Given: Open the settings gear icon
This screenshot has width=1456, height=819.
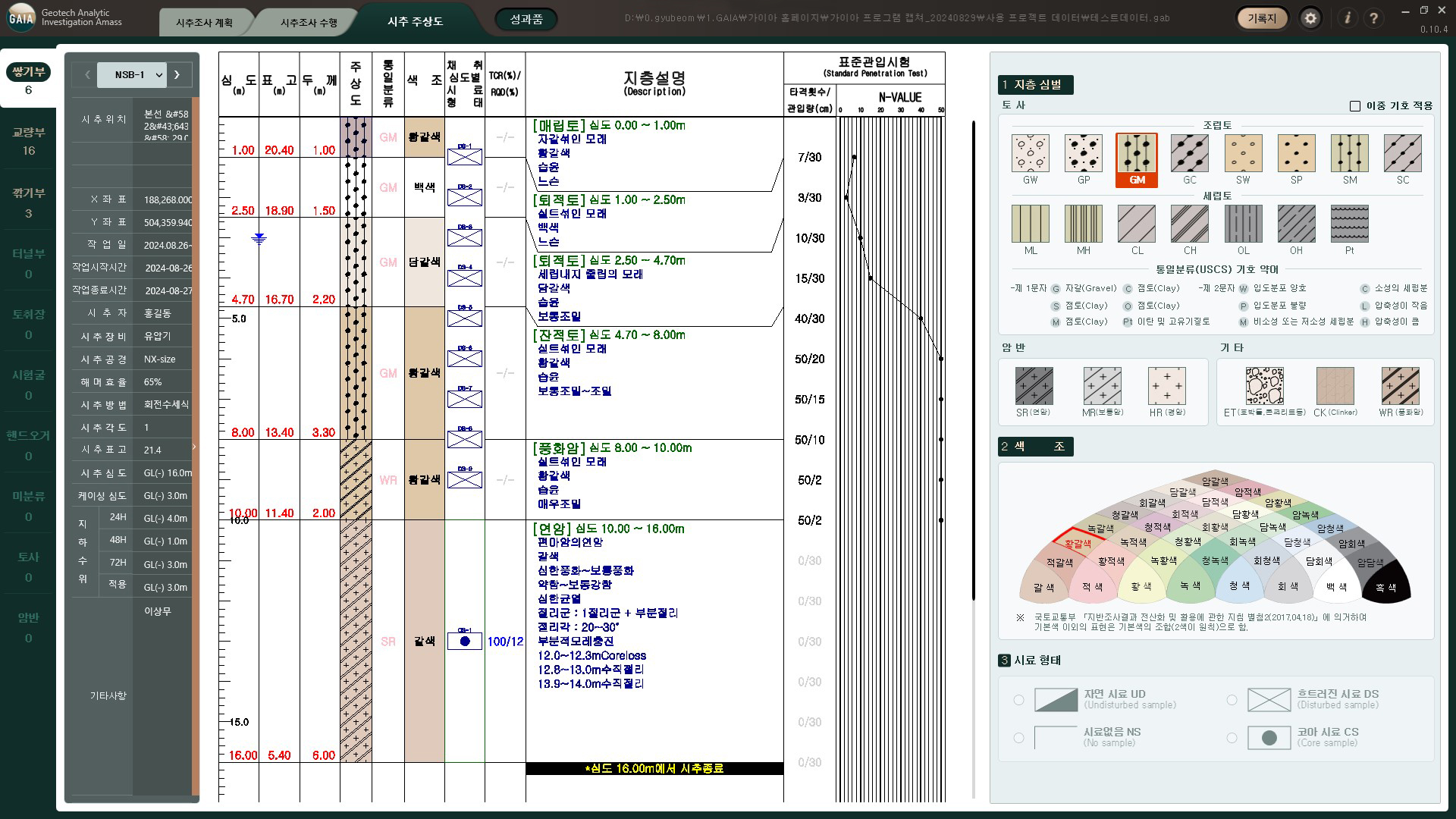Looking at the screenshot, I should (1310, 18).
